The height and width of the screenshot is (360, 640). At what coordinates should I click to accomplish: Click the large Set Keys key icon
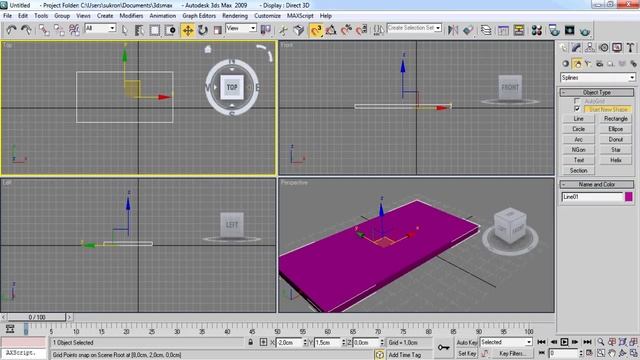coord(444,348)
